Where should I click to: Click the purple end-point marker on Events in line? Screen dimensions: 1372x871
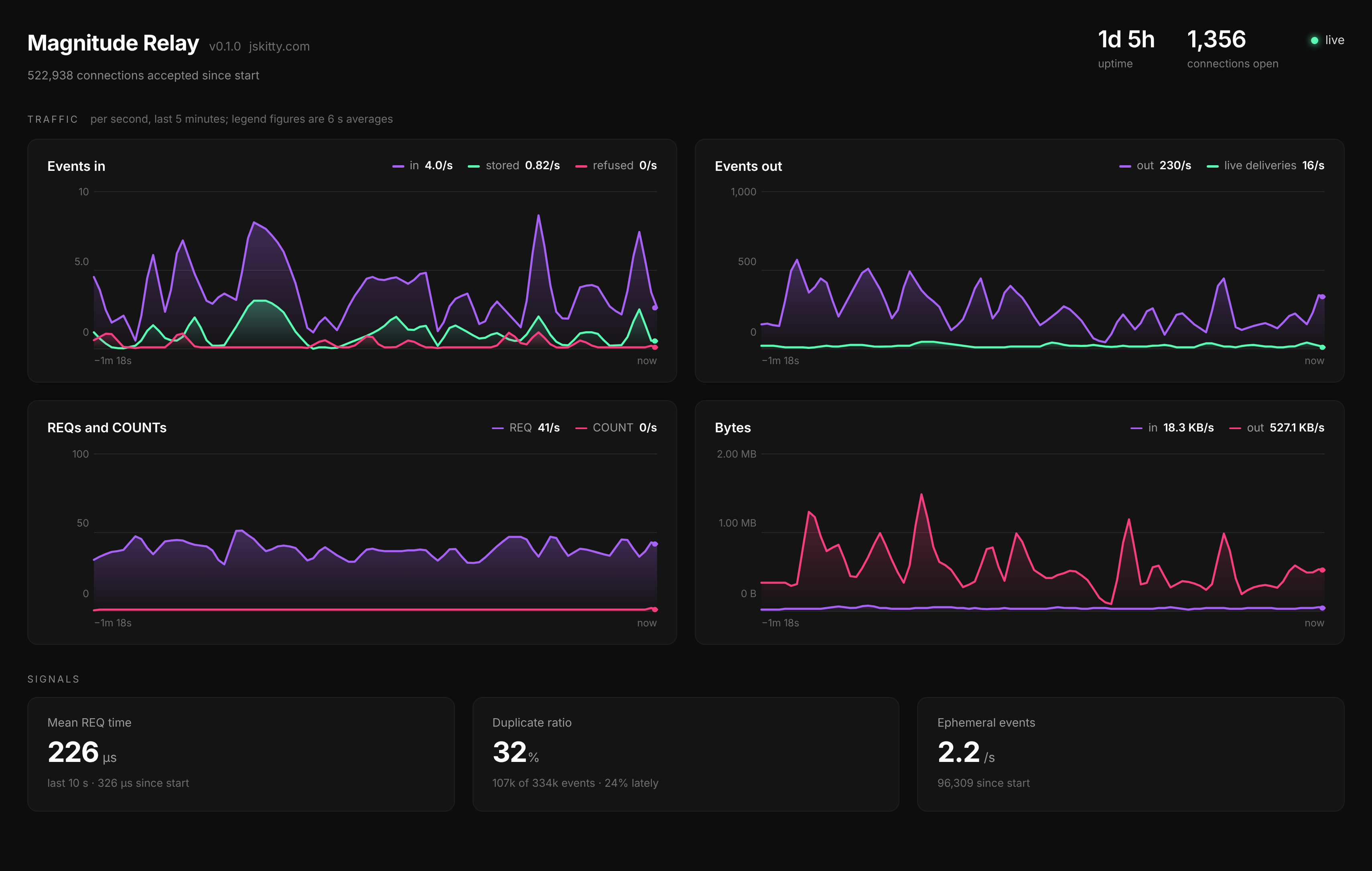pos(655,308)
